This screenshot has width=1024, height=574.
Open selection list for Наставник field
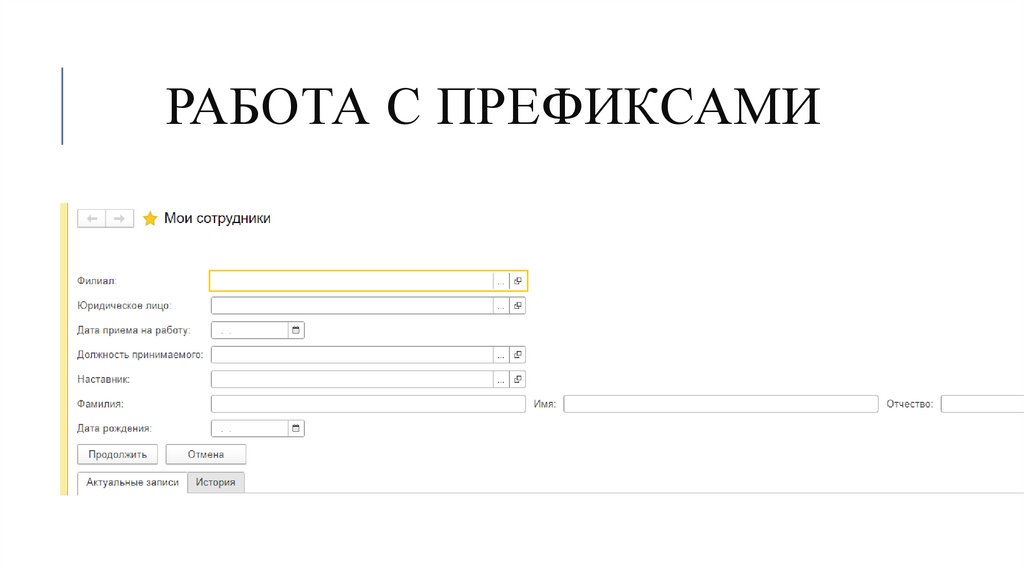coord(501,379)
